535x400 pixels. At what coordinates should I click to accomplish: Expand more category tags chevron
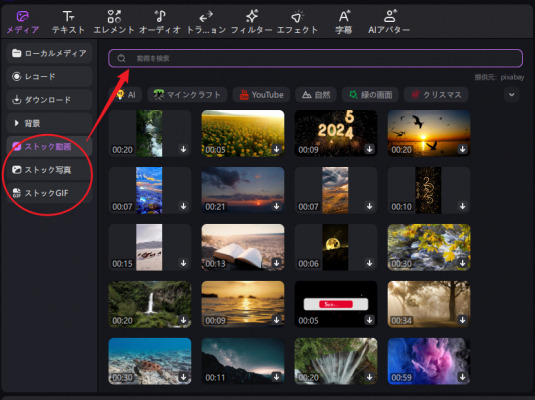[511, 95]
